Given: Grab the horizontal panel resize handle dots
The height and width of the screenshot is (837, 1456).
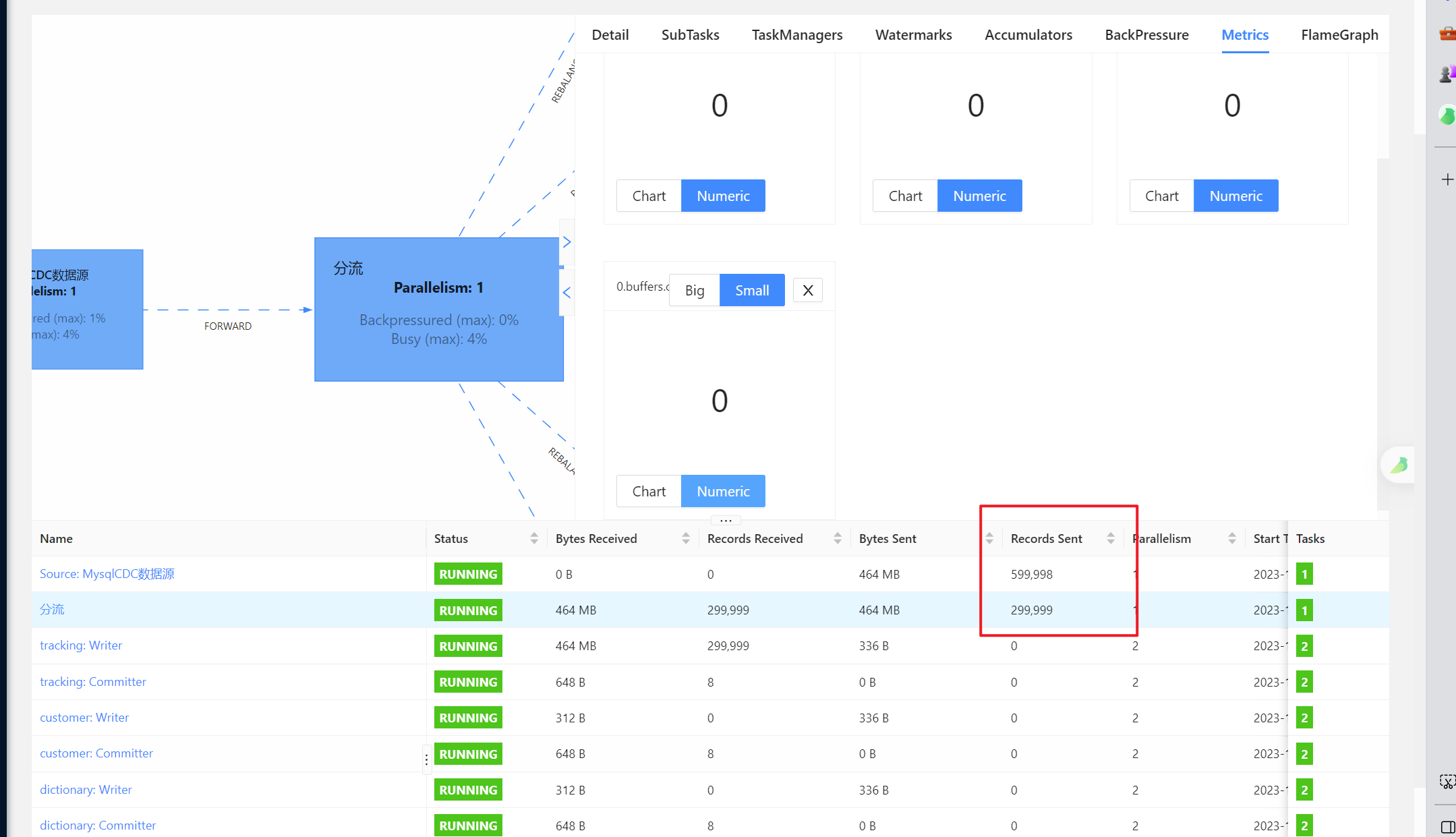Looking at the screenshot, I should coord(726,520).
